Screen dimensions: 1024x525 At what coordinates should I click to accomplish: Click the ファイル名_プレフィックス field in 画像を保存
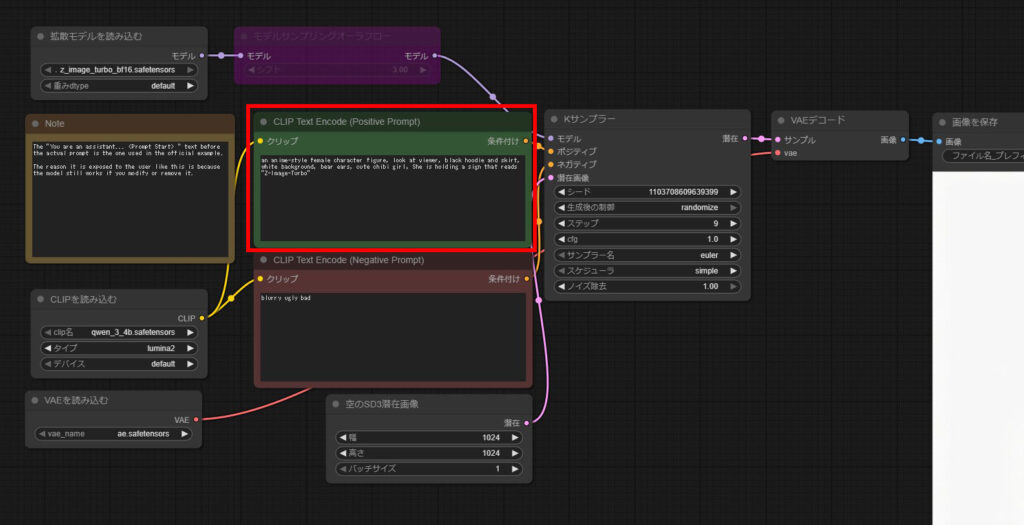[x=980, y=156]
